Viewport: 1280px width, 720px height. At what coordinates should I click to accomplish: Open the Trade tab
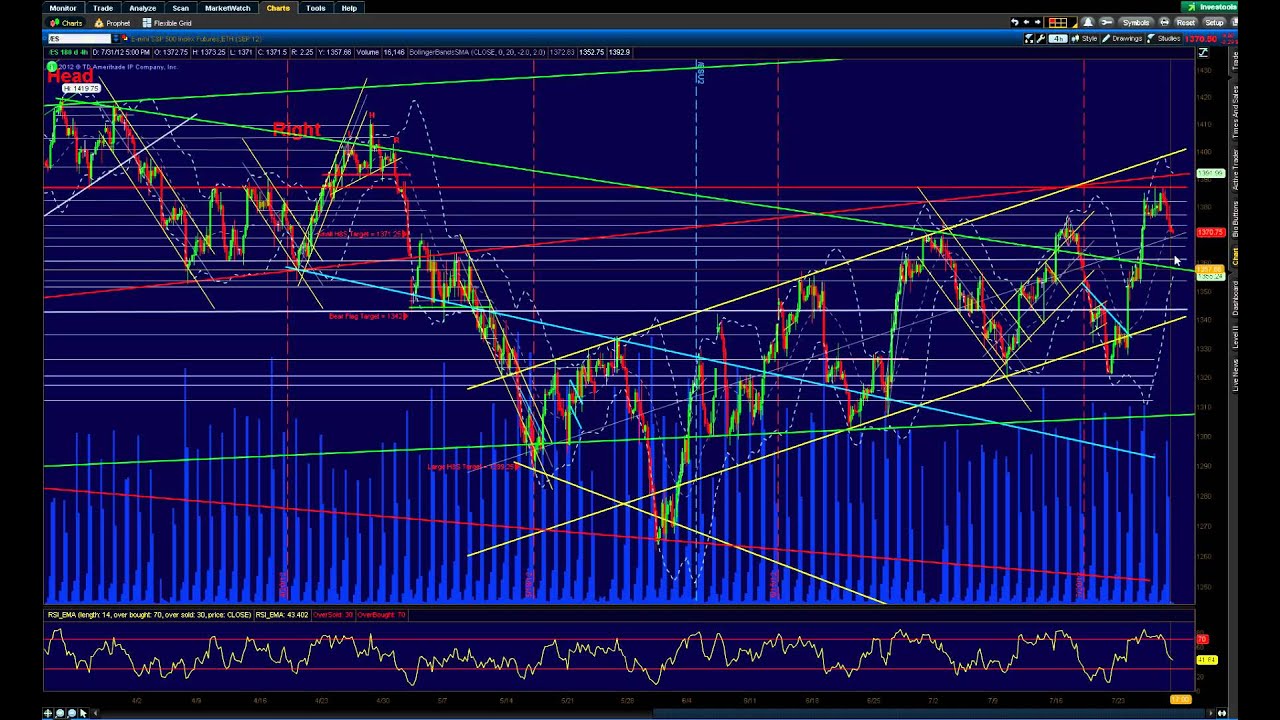103,8
